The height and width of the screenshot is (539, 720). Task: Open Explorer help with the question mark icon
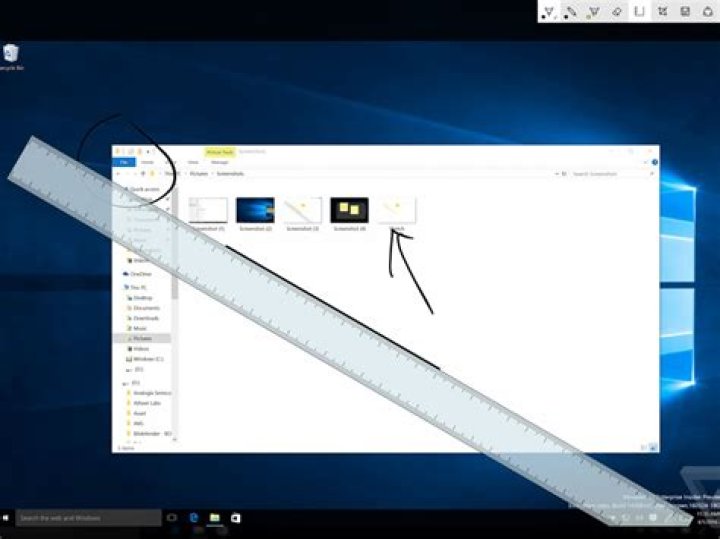pos(654,162)
